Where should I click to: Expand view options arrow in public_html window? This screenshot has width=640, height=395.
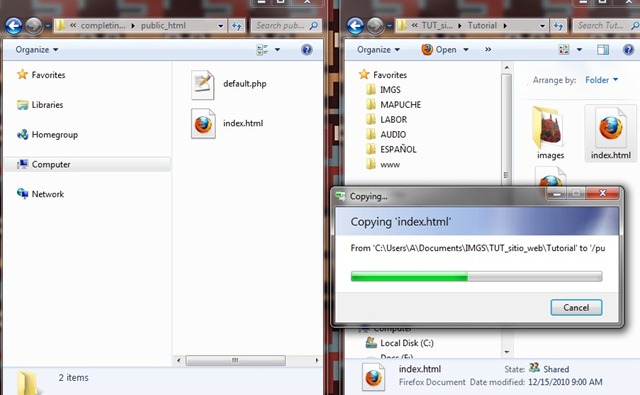(278, 50)
